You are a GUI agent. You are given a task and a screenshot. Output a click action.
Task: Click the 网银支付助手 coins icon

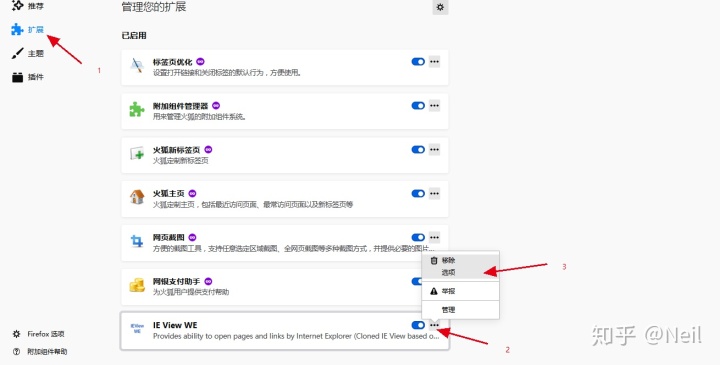click(137, 285)
